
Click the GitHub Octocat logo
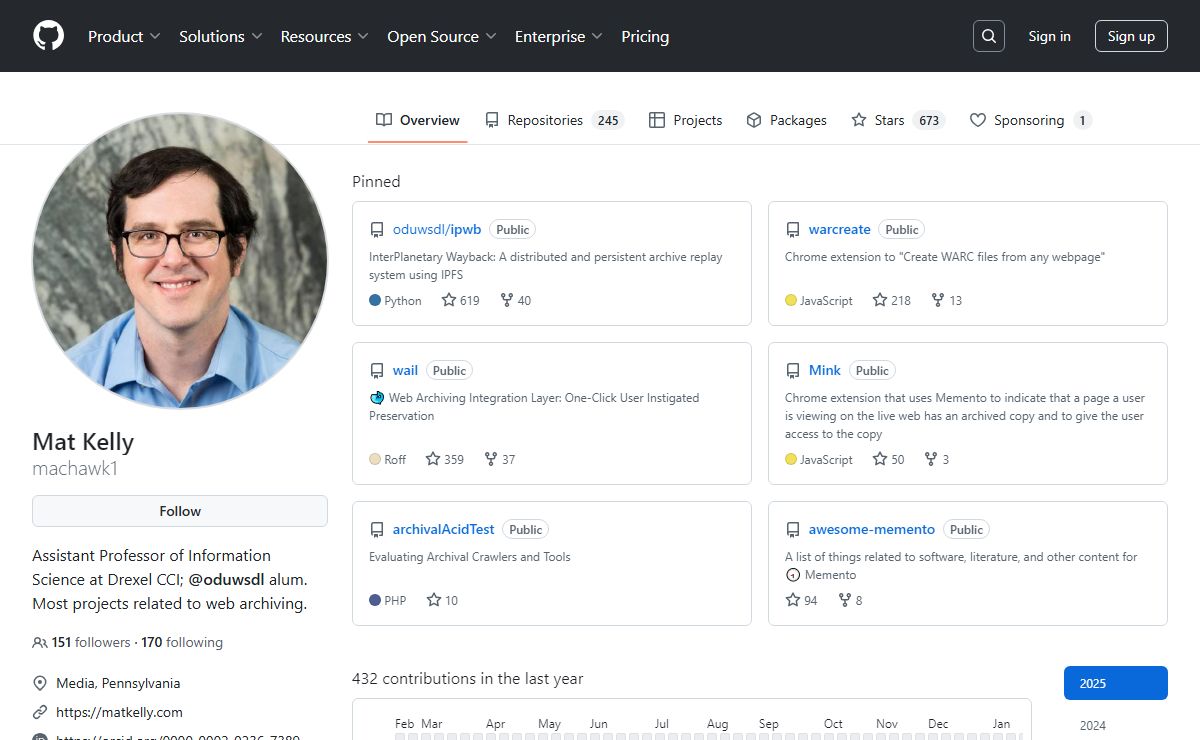point(48,36)
